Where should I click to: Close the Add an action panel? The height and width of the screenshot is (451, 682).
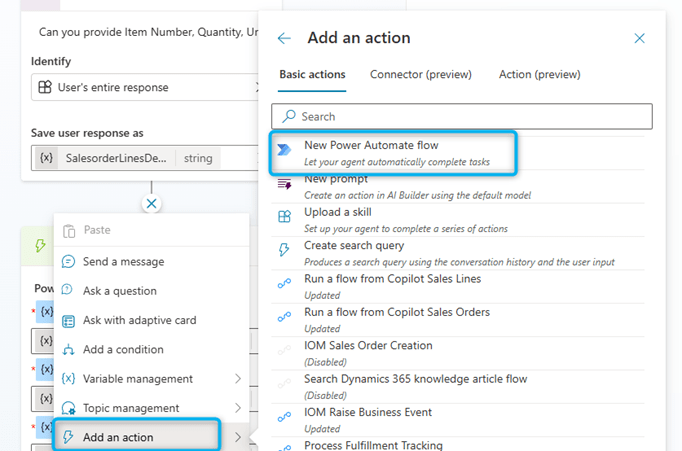640,38
